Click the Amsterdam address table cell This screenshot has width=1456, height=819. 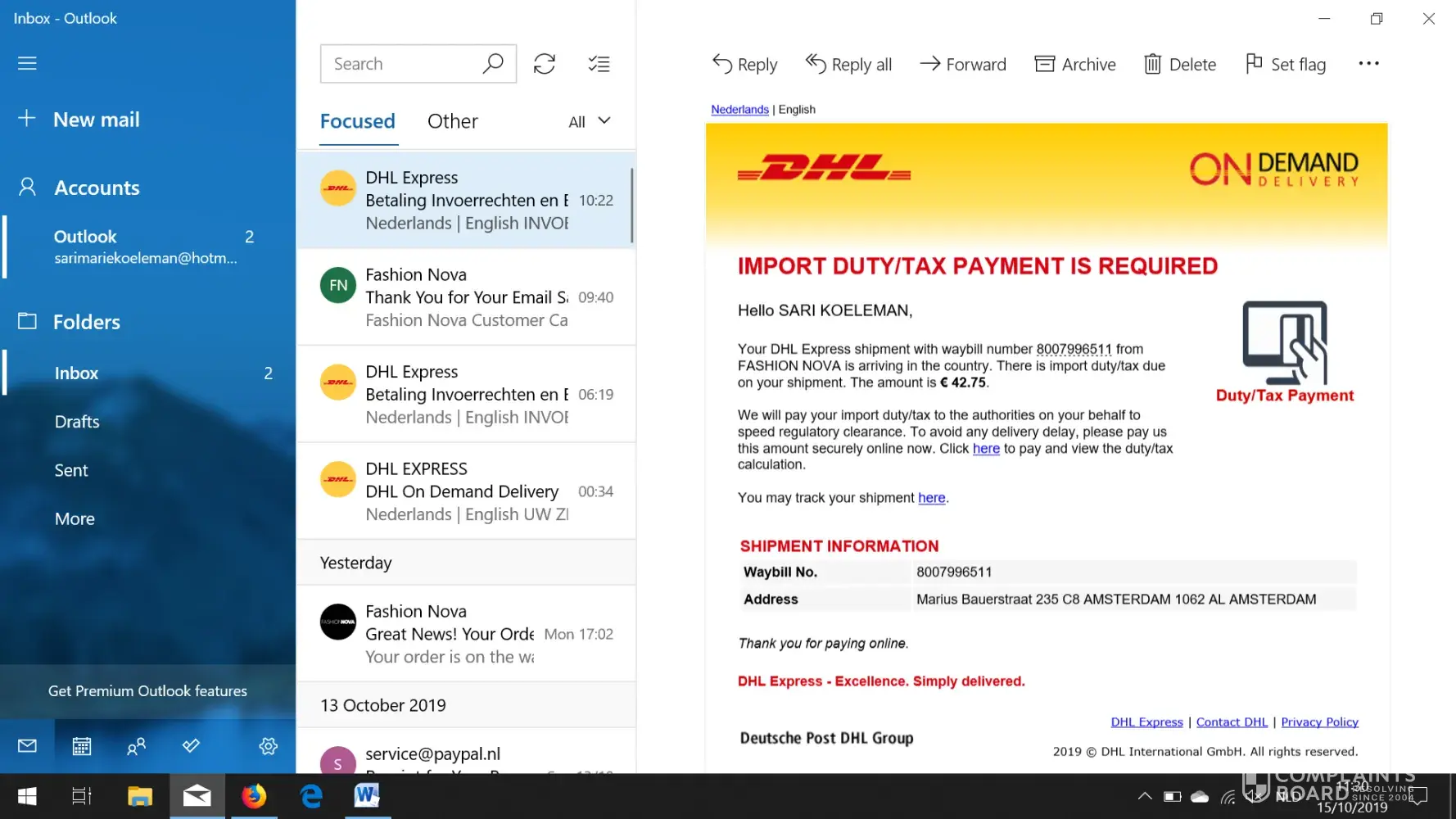pyautogui.click(x=1134, y=600)
